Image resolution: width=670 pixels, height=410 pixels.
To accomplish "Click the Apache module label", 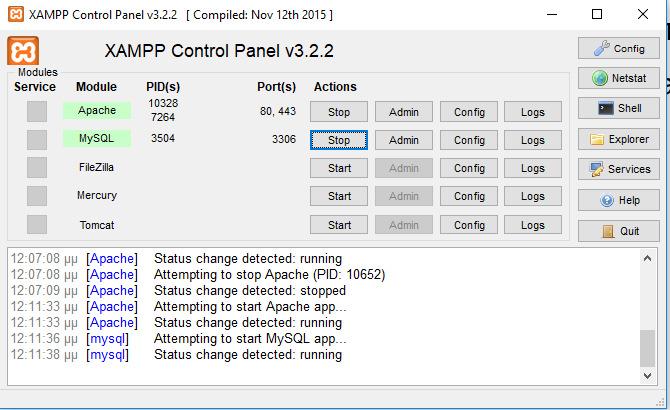I will tap(97, 110).
